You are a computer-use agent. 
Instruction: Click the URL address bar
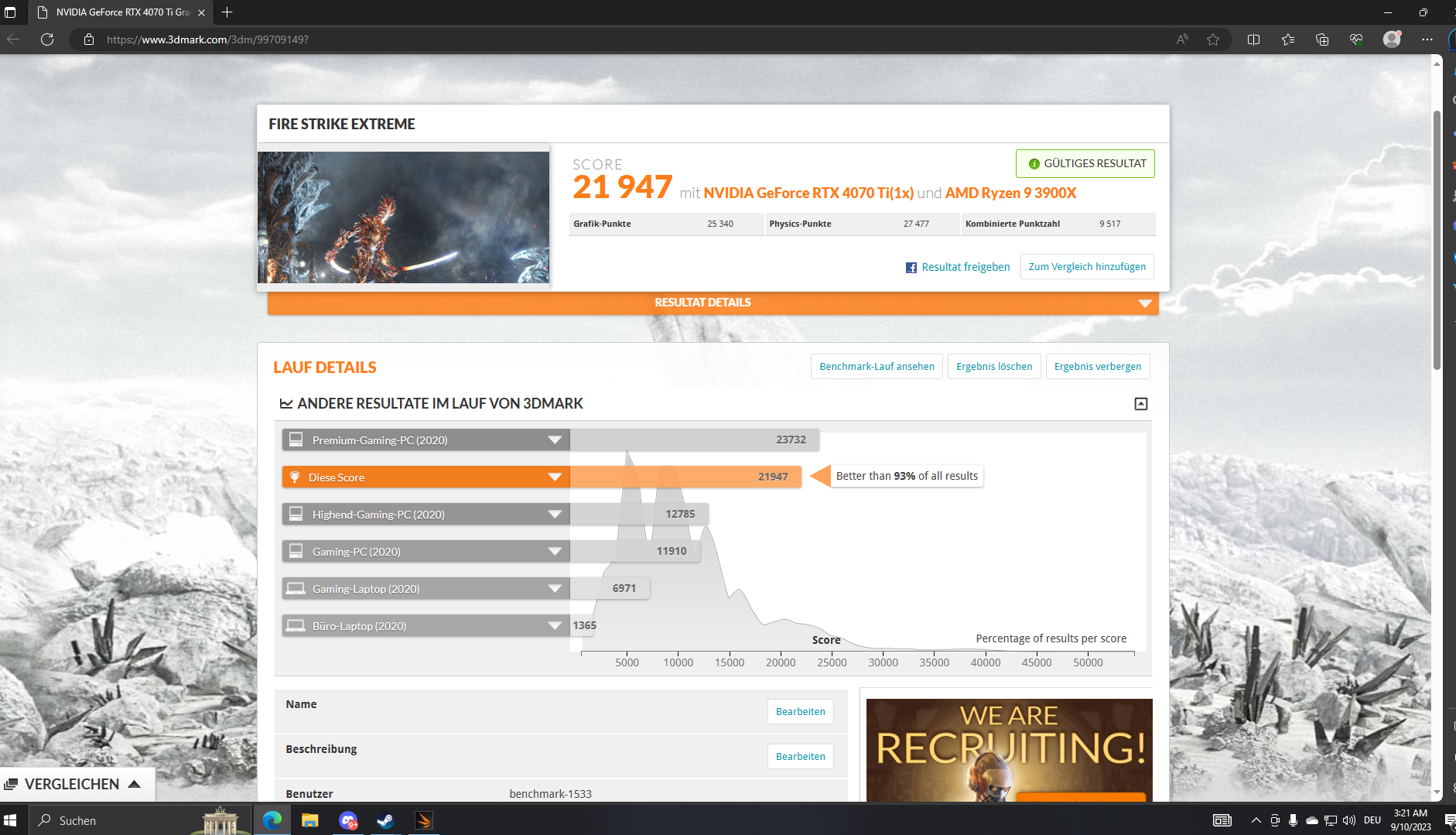click(x=619, y=39)
